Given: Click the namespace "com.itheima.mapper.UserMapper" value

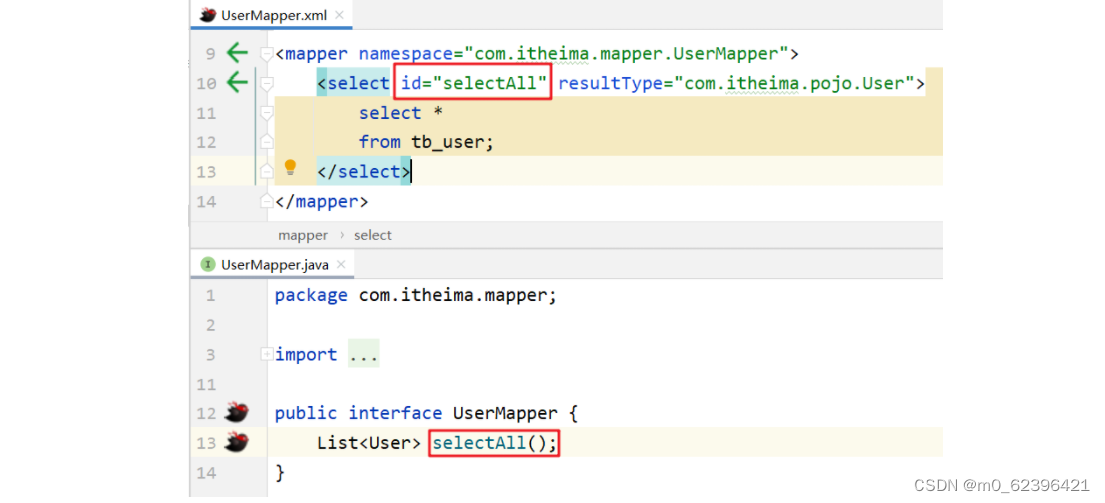Looking at the screenshot, I should pos(624,53).
